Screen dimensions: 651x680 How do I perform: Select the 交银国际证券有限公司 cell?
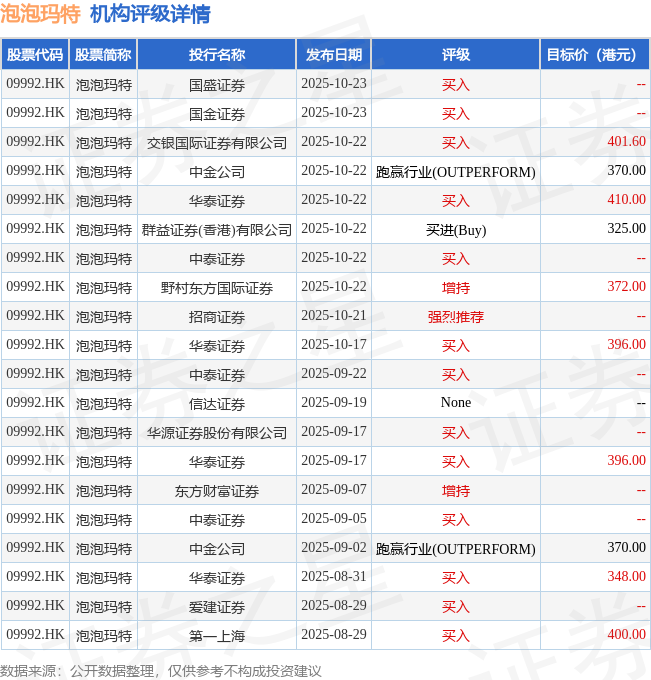(x=217, y=142)
